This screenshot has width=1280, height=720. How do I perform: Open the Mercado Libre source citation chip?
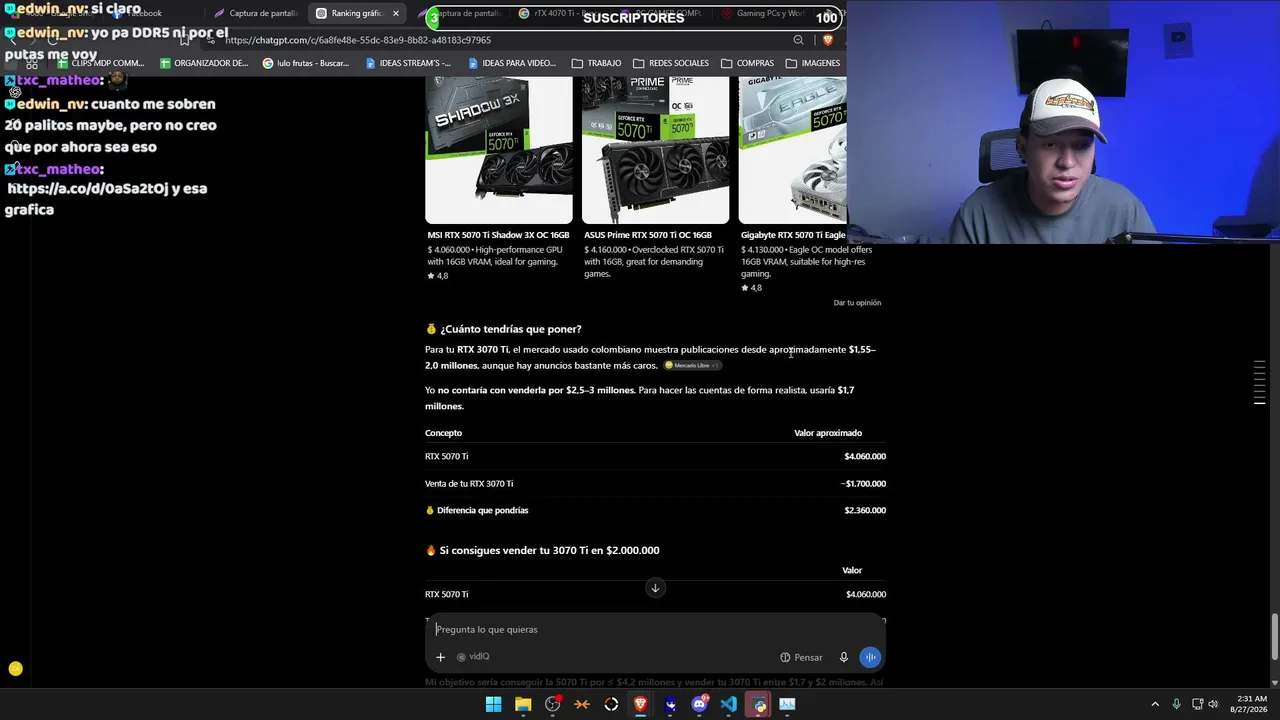[692, 366]
